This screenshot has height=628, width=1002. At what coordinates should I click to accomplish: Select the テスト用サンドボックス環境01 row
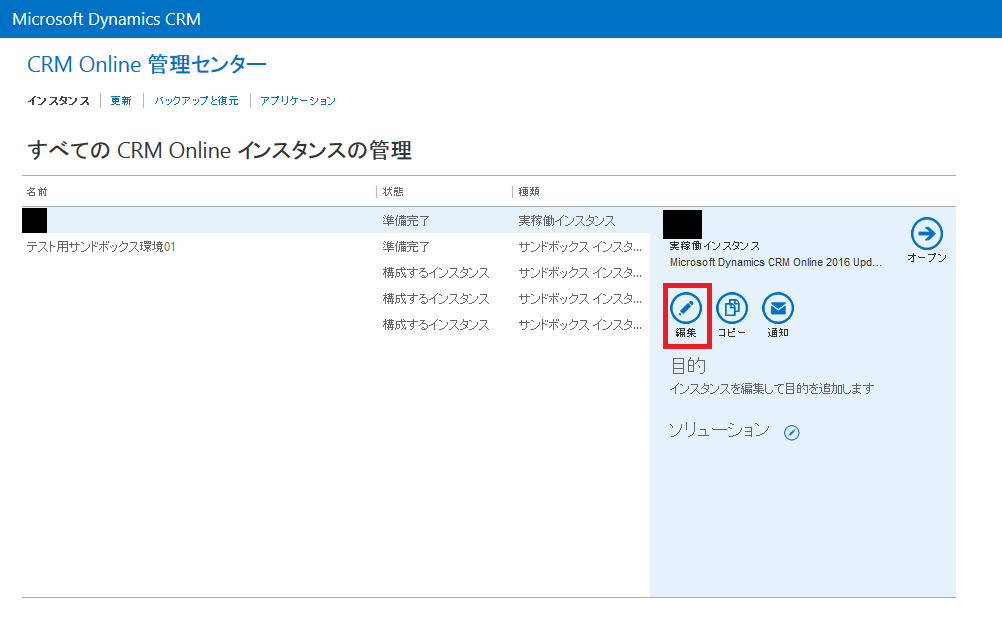pyautogui.click(x=335, y=247)
